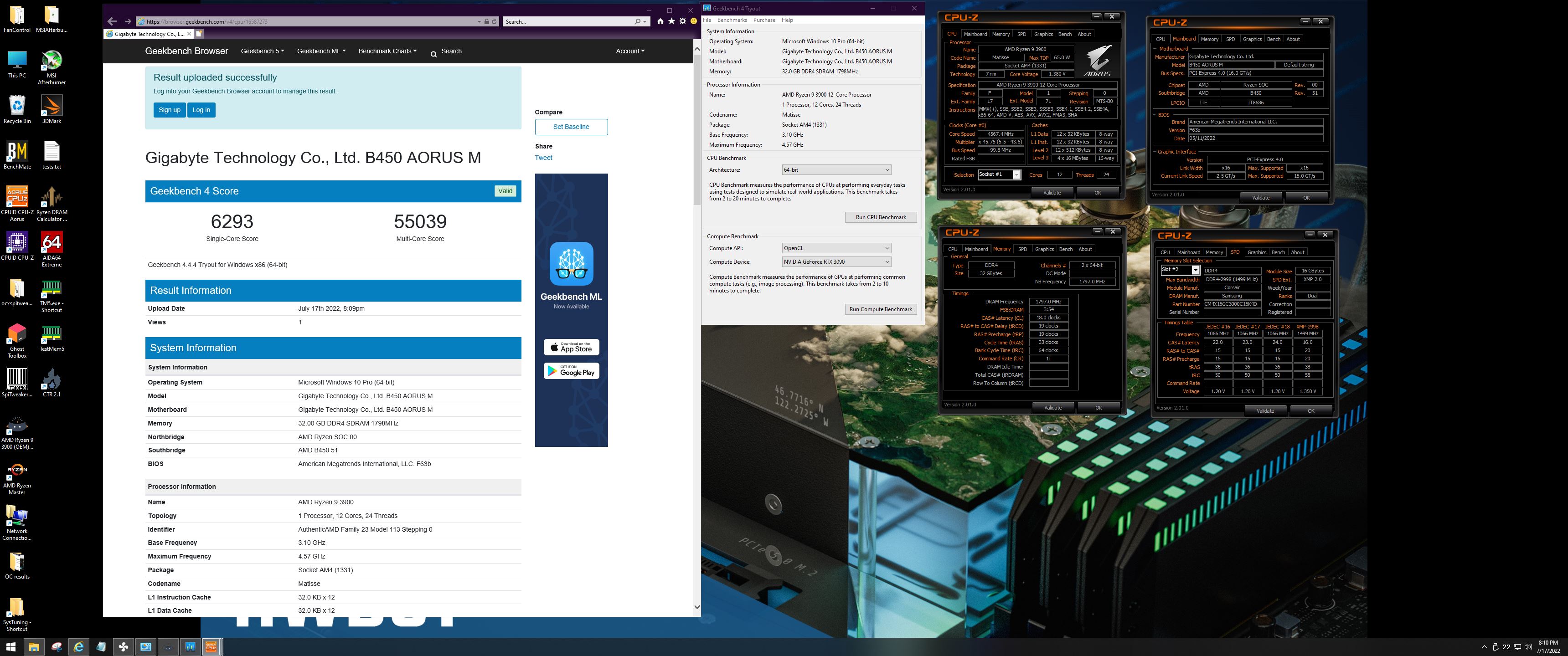Viewport: 1568px width, 656px height.
Task: Click the Sign up button
Action: [169, 110]
